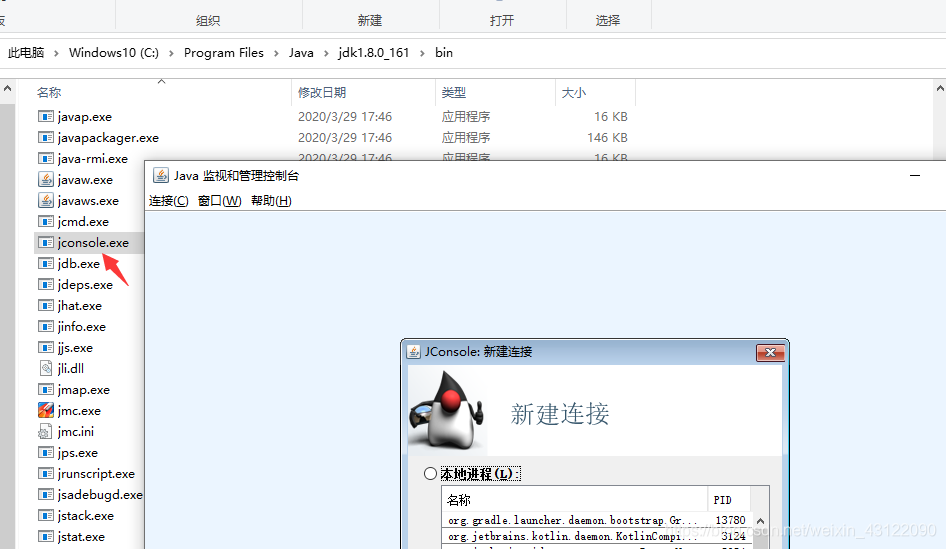The image size is (946, 549).
Task: Click the 146 KB size cell
Action: click(x=608, y=138)
